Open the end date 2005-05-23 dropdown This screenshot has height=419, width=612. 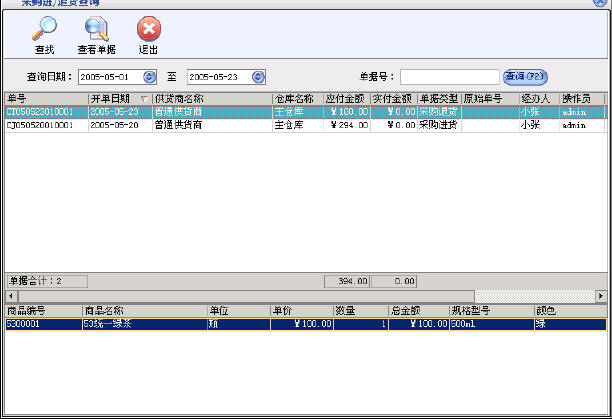coord(257,76)
